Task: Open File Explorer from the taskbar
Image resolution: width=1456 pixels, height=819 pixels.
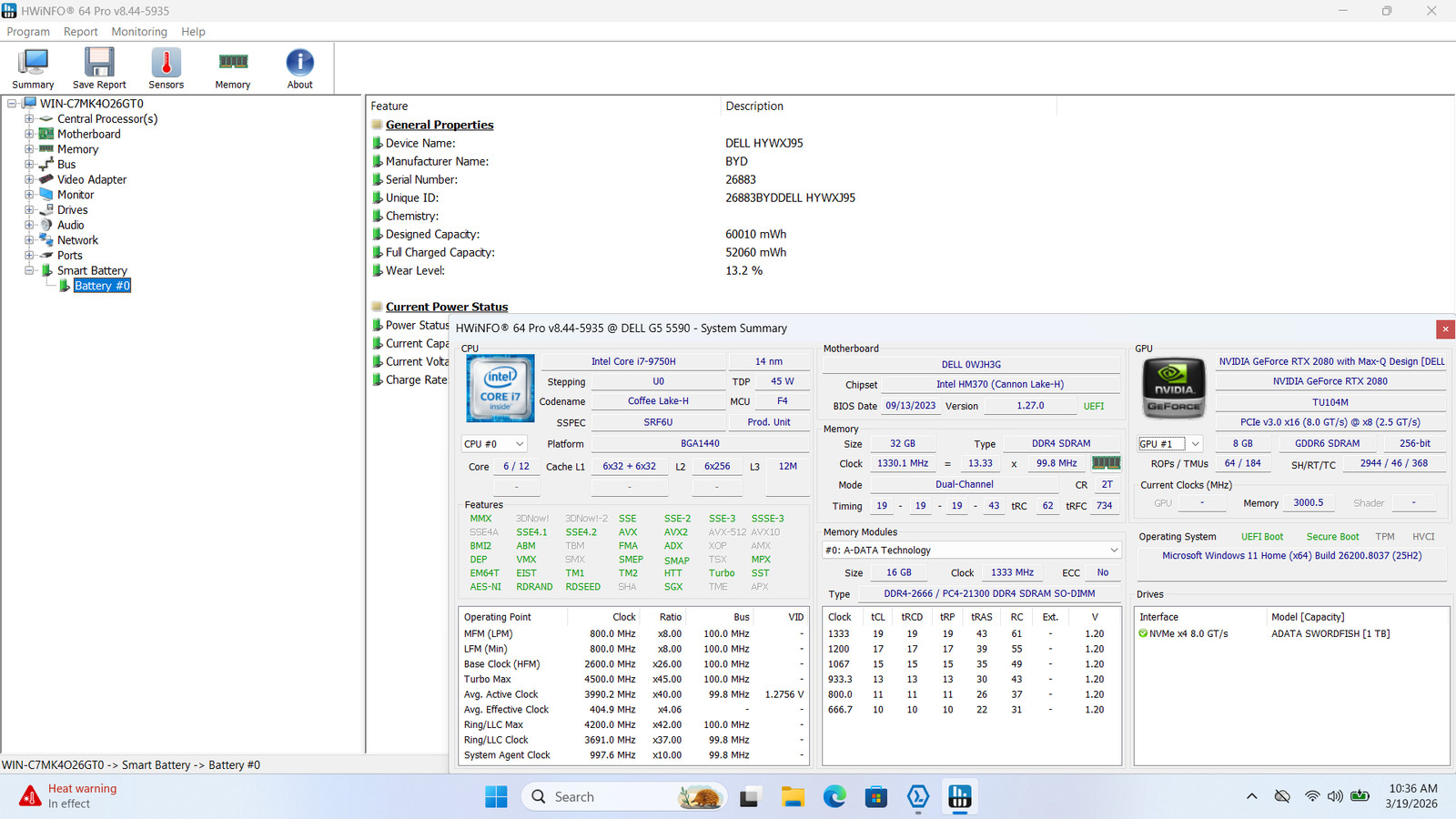Action: point(793,797)
